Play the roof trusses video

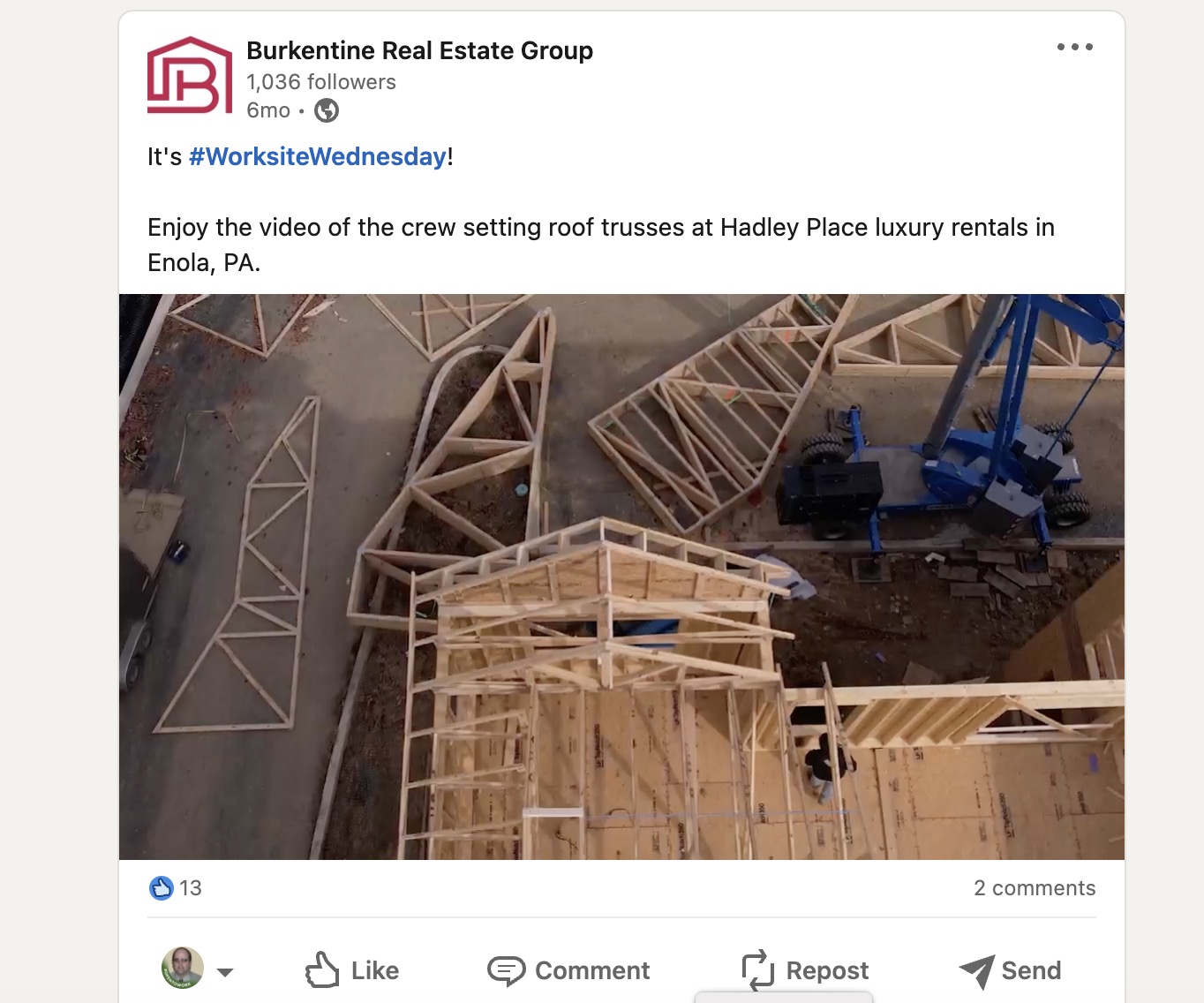621,577
